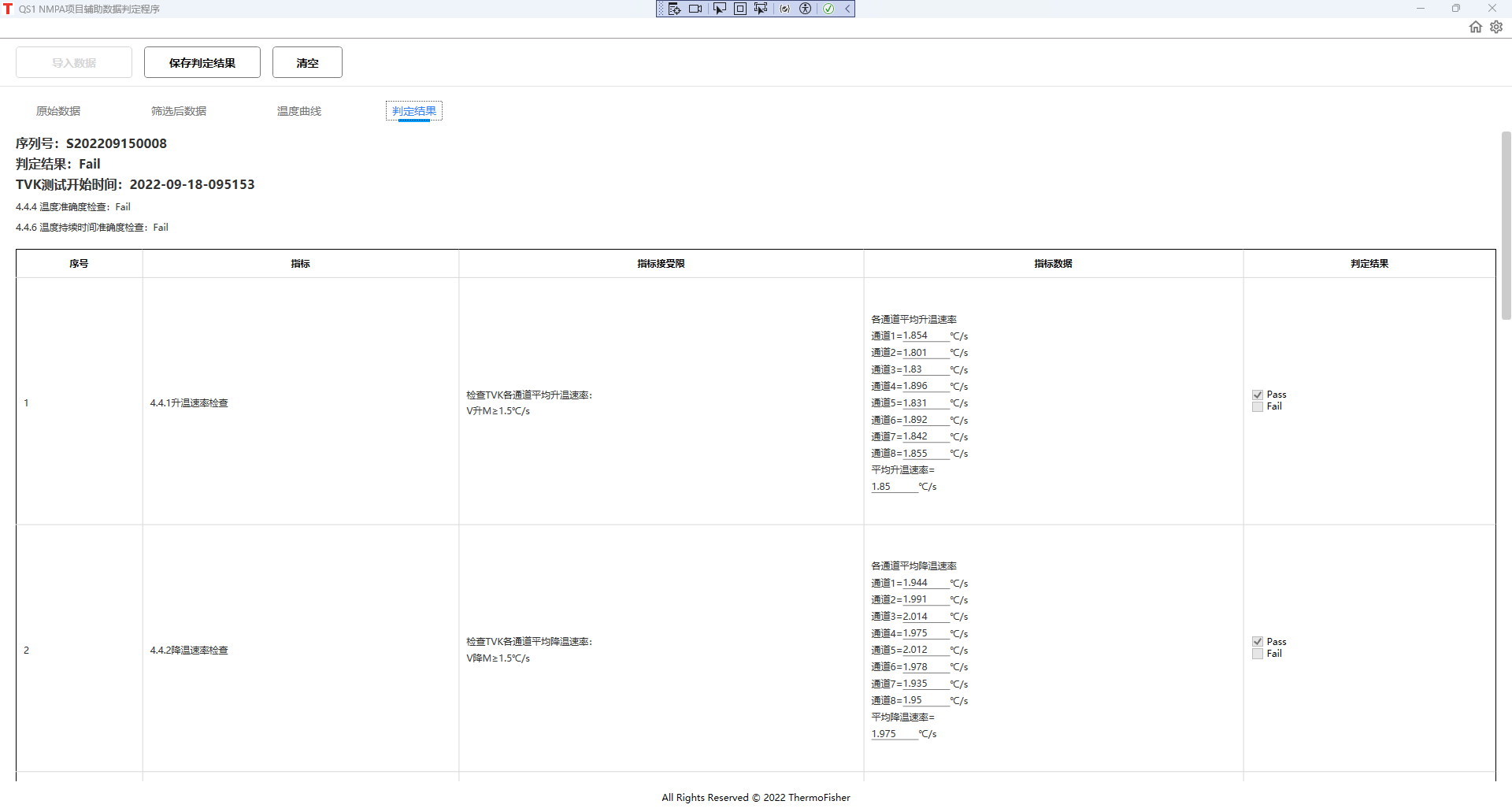Switch to 原始数据 tab

point(58,111)
